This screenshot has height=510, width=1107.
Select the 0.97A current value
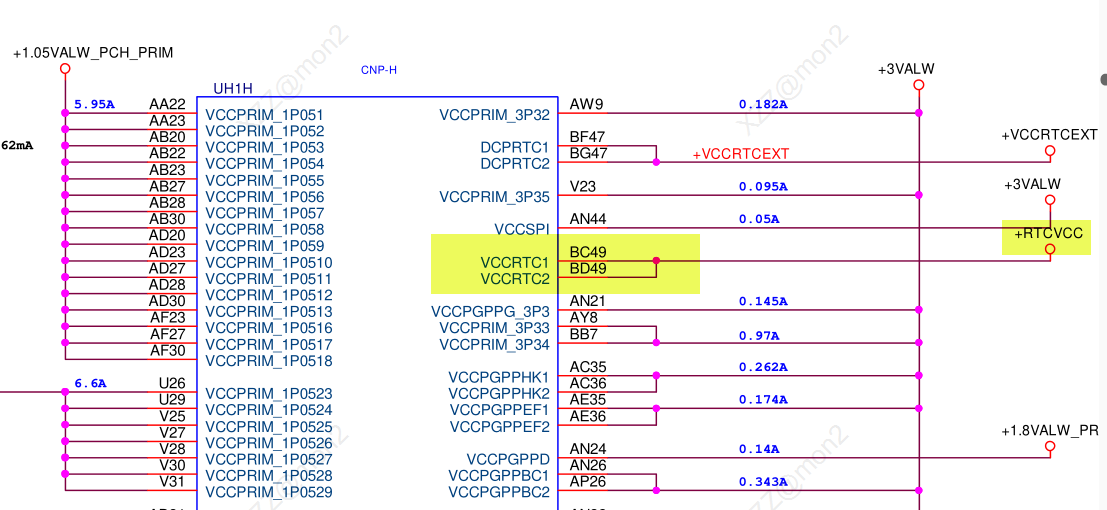pos(759,334)
